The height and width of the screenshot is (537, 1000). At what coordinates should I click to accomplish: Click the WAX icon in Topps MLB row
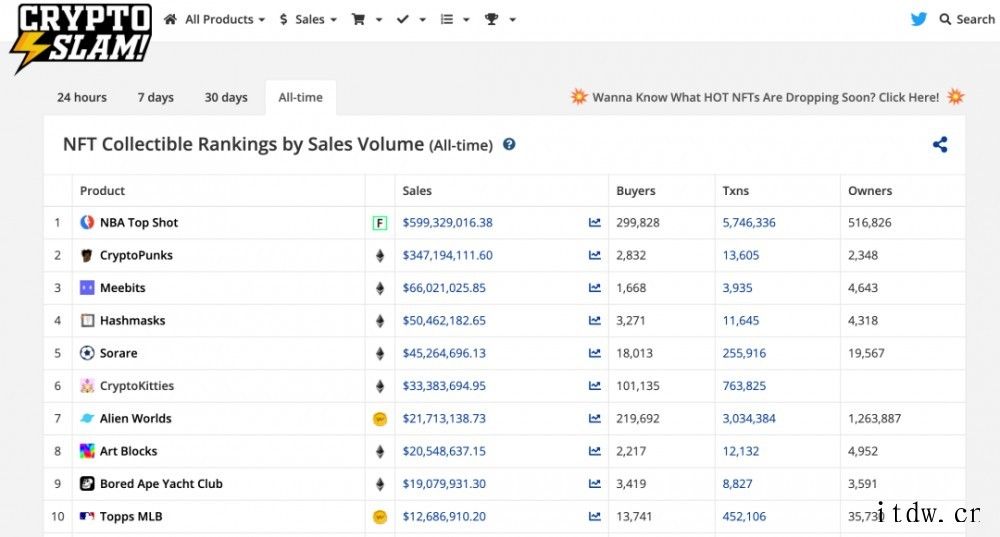click(379, 517)
